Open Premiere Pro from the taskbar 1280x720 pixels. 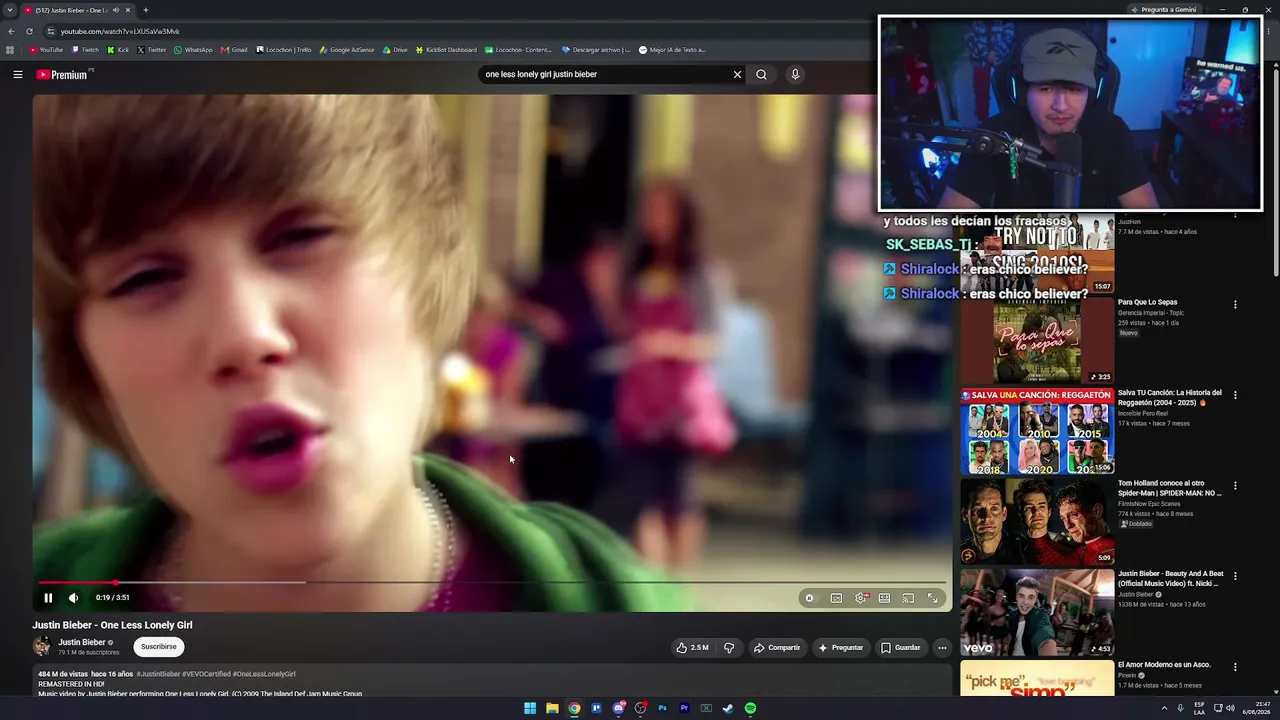point(684,708)
